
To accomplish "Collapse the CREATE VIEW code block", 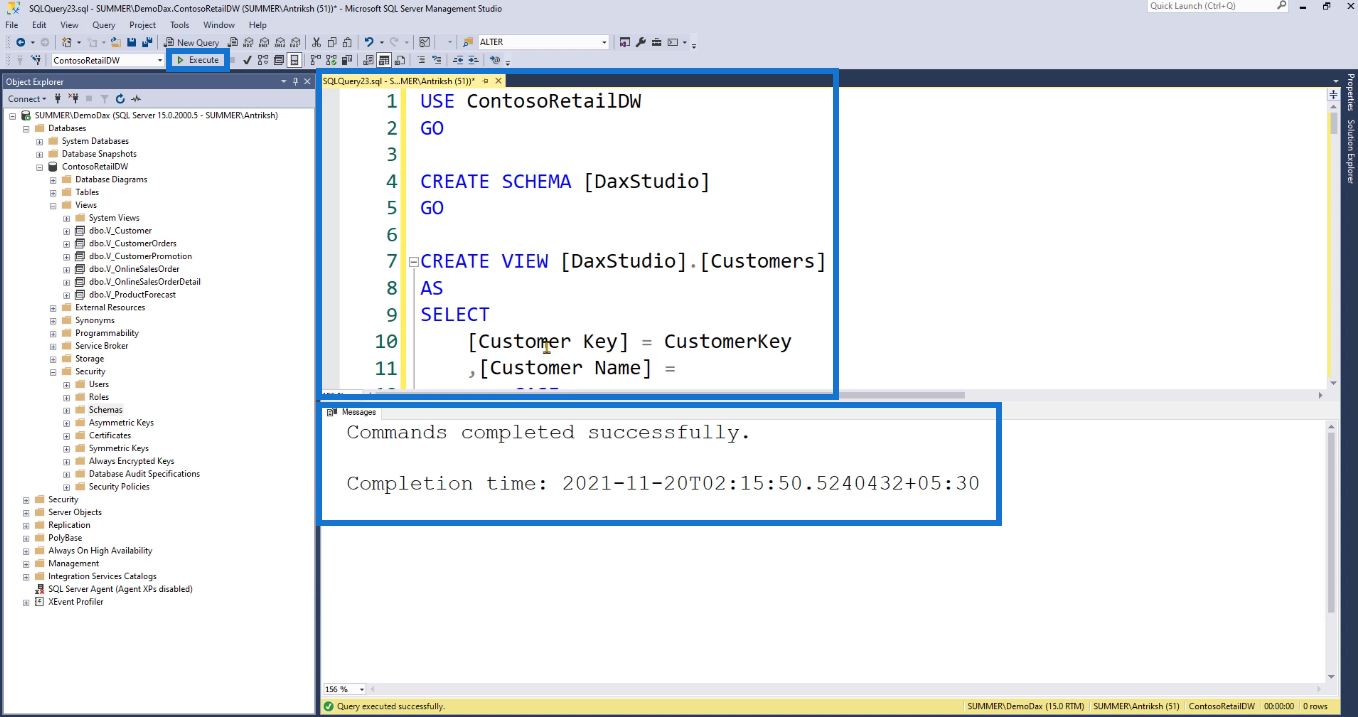I will click(x=413, y=262).
